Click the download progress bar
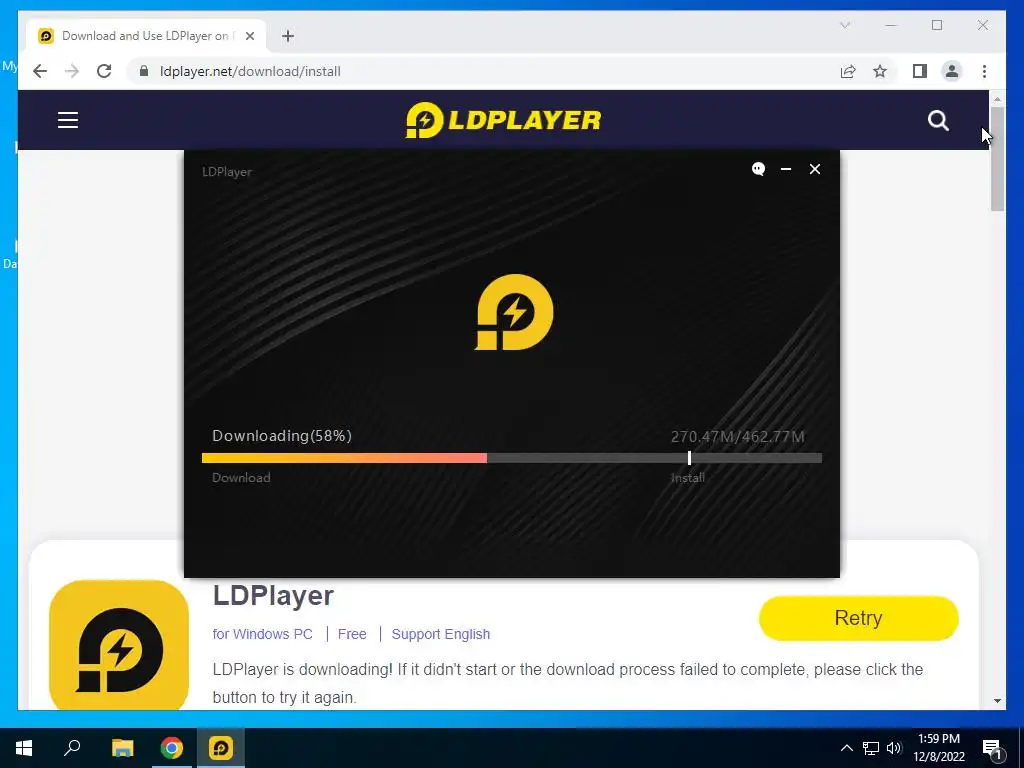This screenshot has height=768, width=1024. pyautogui.click(x=512, y=458)
